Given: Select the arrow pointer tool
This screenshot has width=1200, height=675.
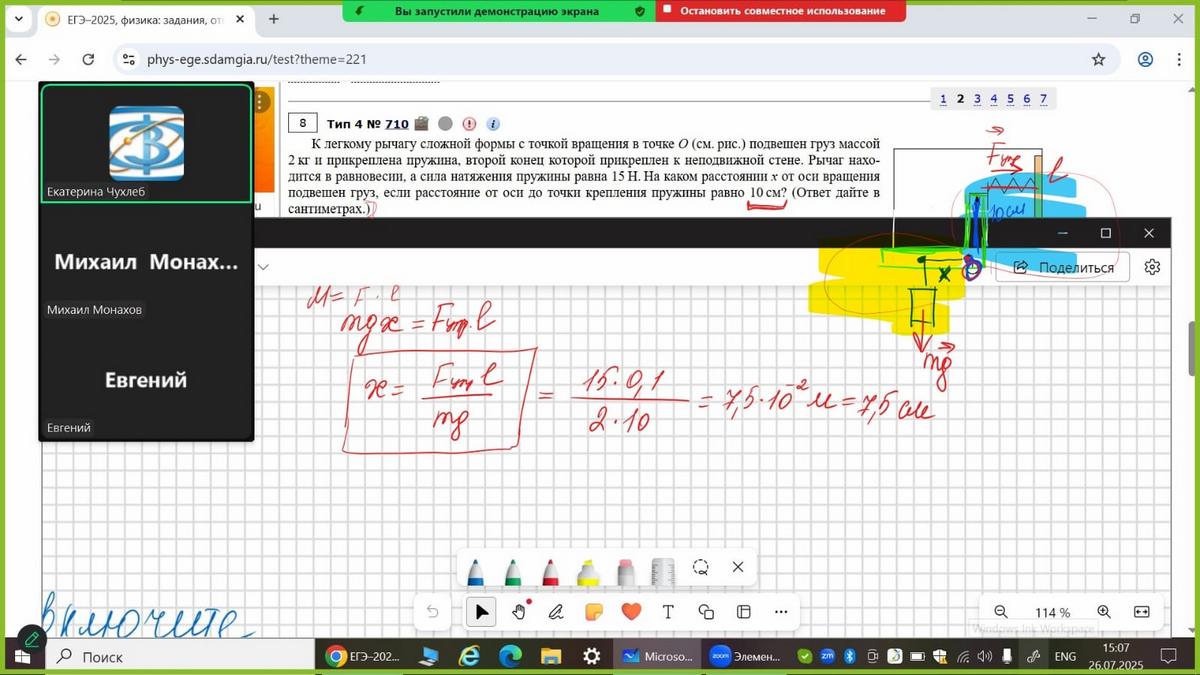Looking at the screenshot, I should 482,612.
